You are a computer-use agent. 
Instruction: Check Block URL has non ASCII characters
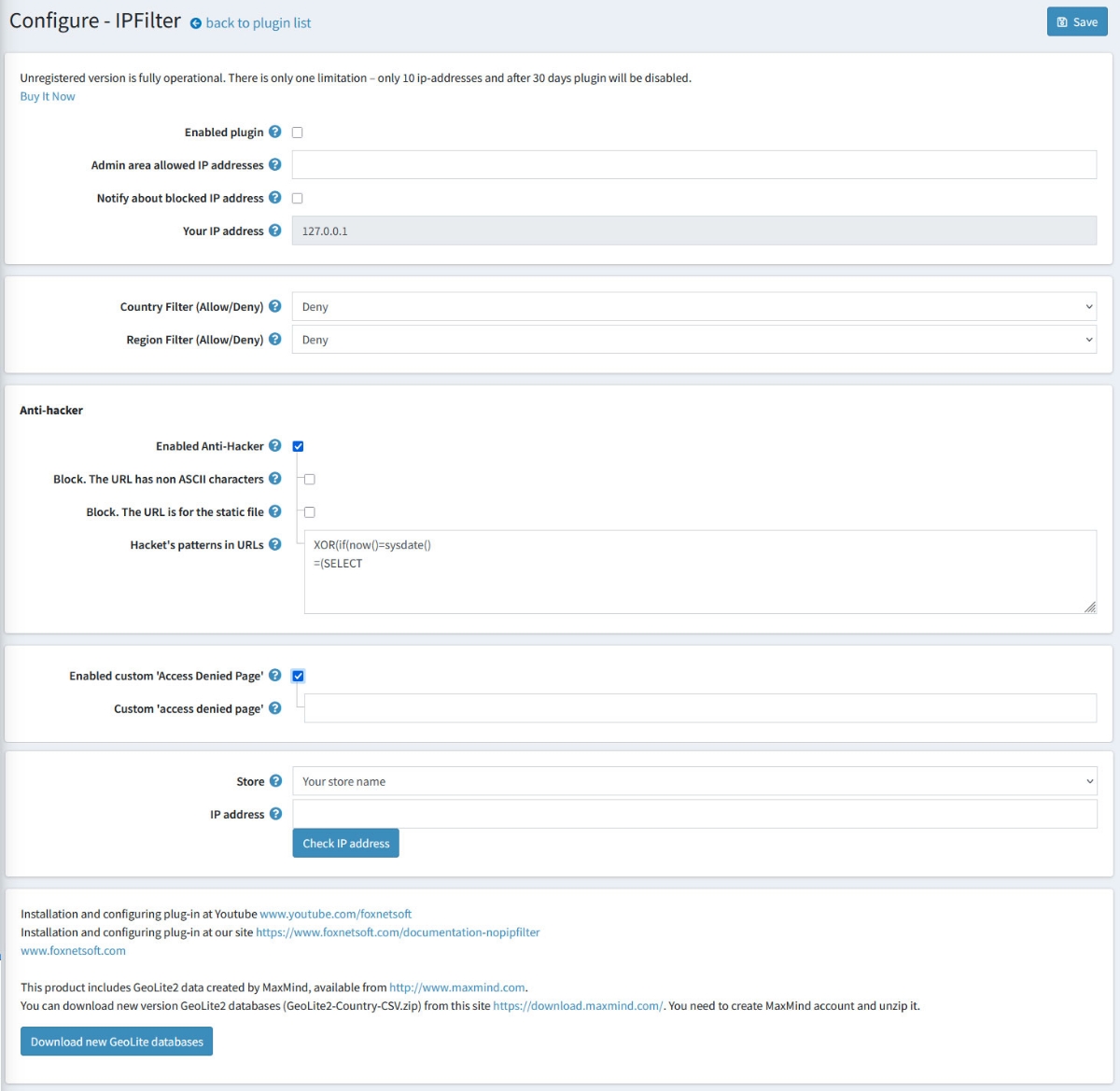(310, 480)
